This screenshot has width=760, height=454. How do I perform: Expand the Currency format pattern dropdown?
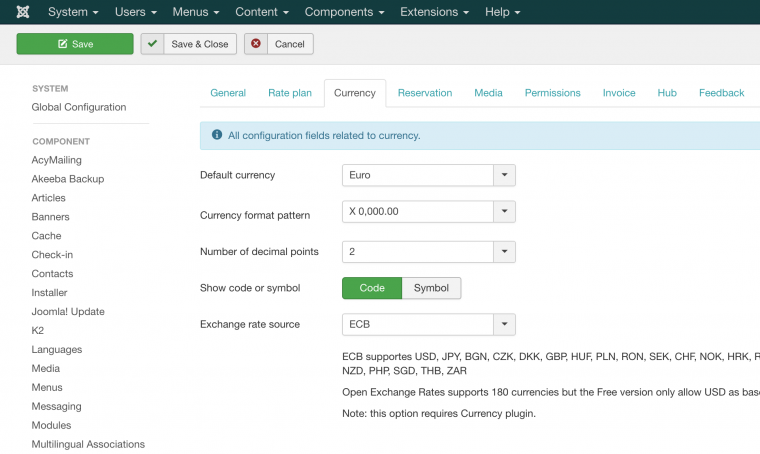click(505, 212)
